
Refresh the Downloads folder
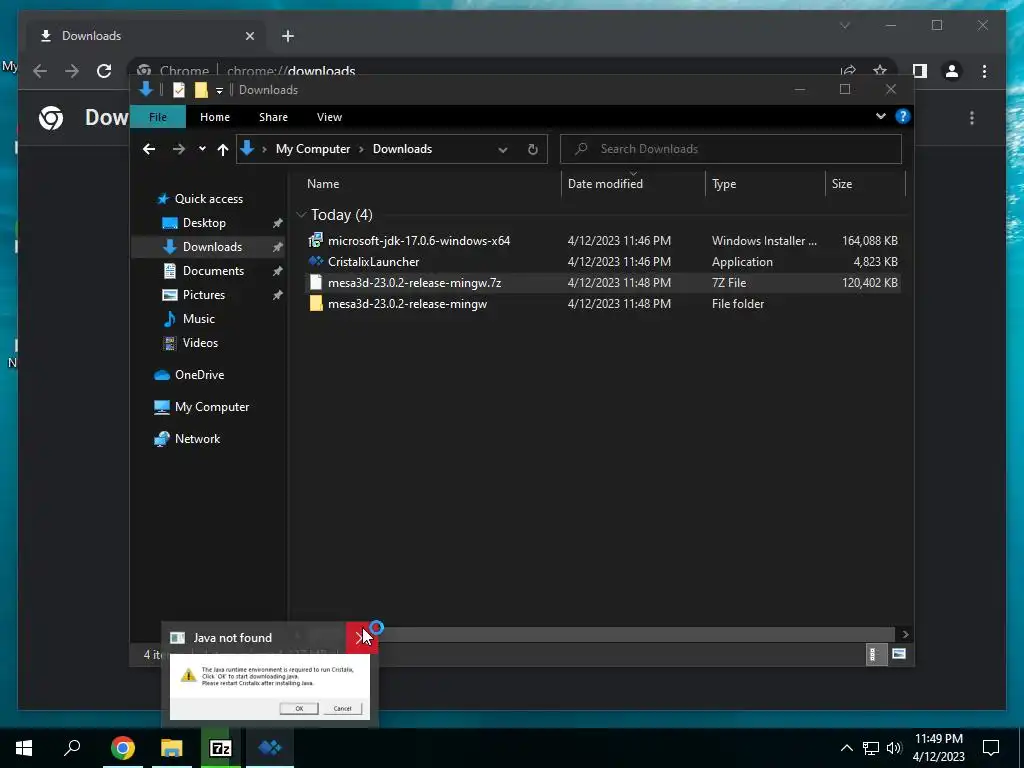pyautogui.click(x=532, y=150)
